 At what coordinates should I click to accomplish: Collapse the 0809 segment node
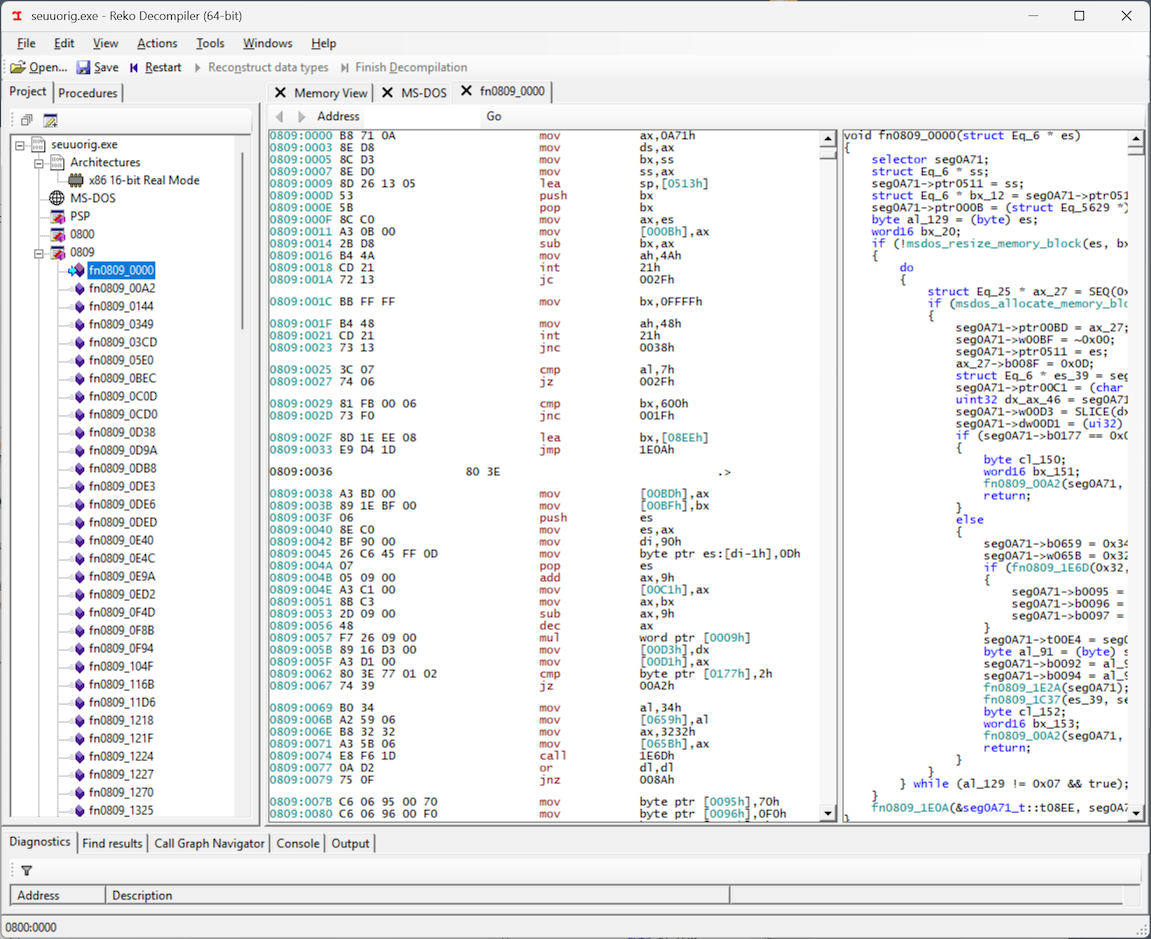pyautogui.click(x=39, y=253)
